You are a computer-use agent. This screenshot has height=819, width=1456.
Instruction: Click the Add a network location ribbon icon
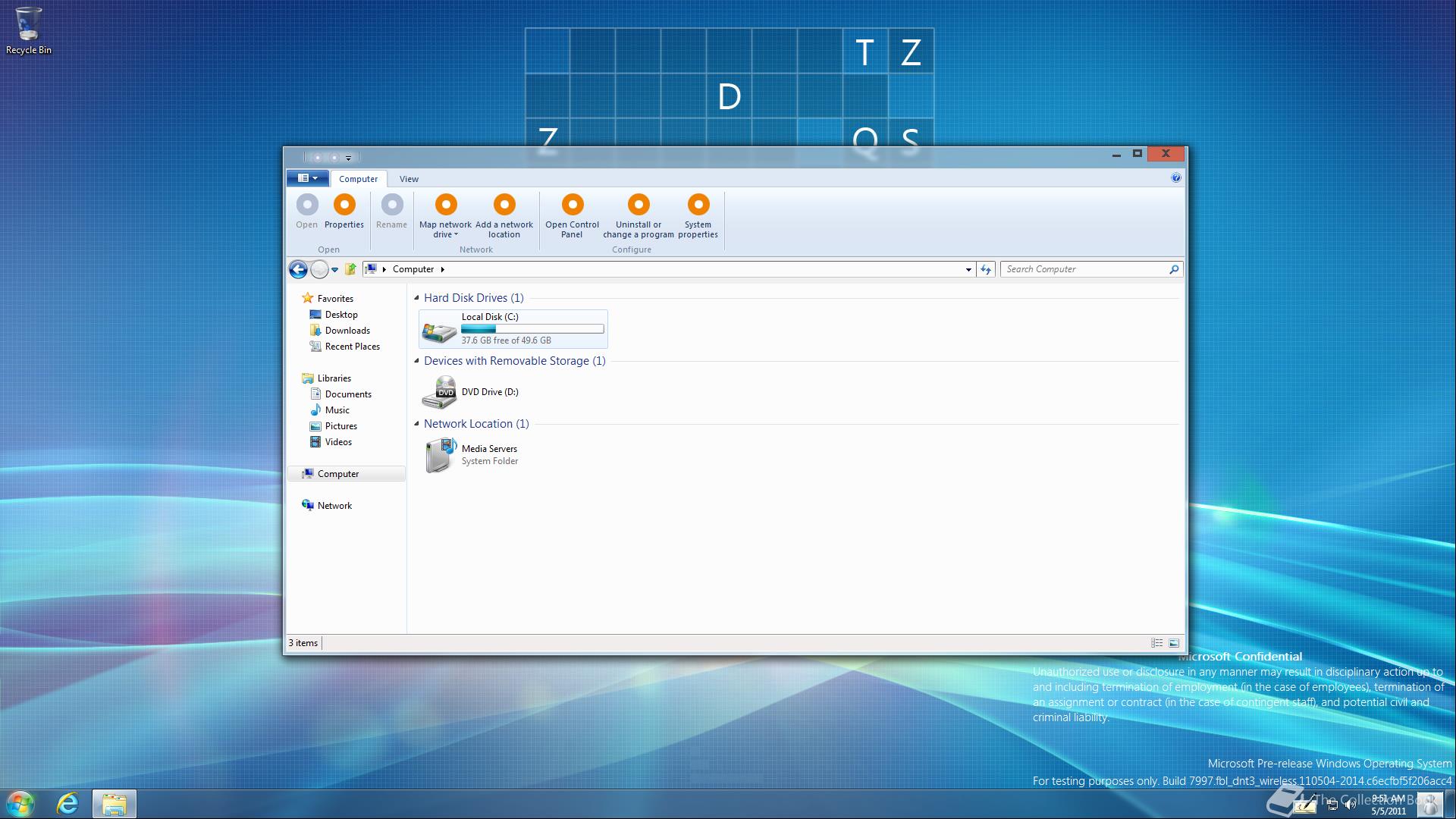pyautogui.click(x=504, y=205)
